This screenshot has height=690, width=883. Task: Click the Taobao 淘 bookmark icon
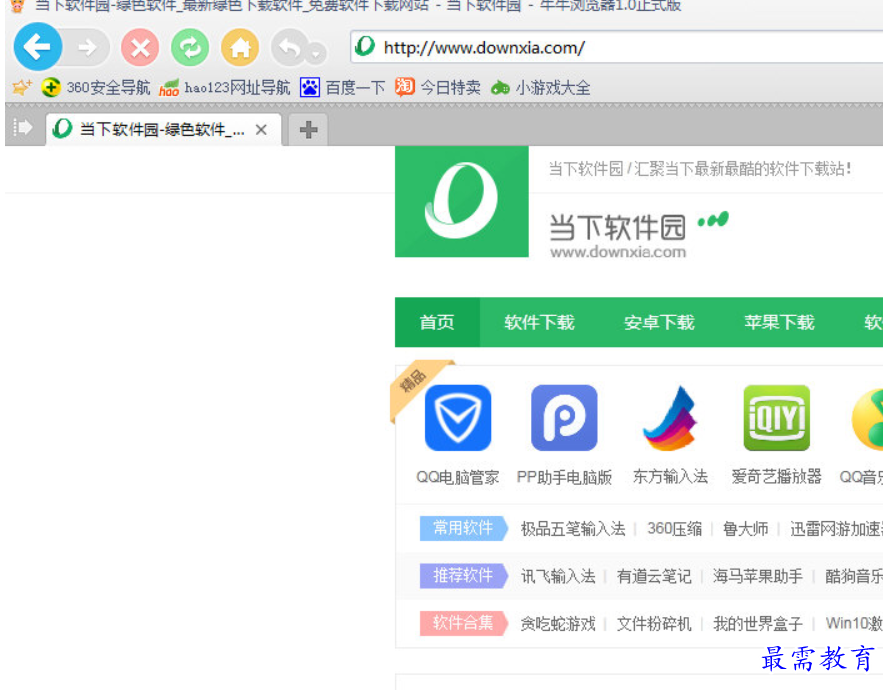pyautogui.click(x=404, y=87)
